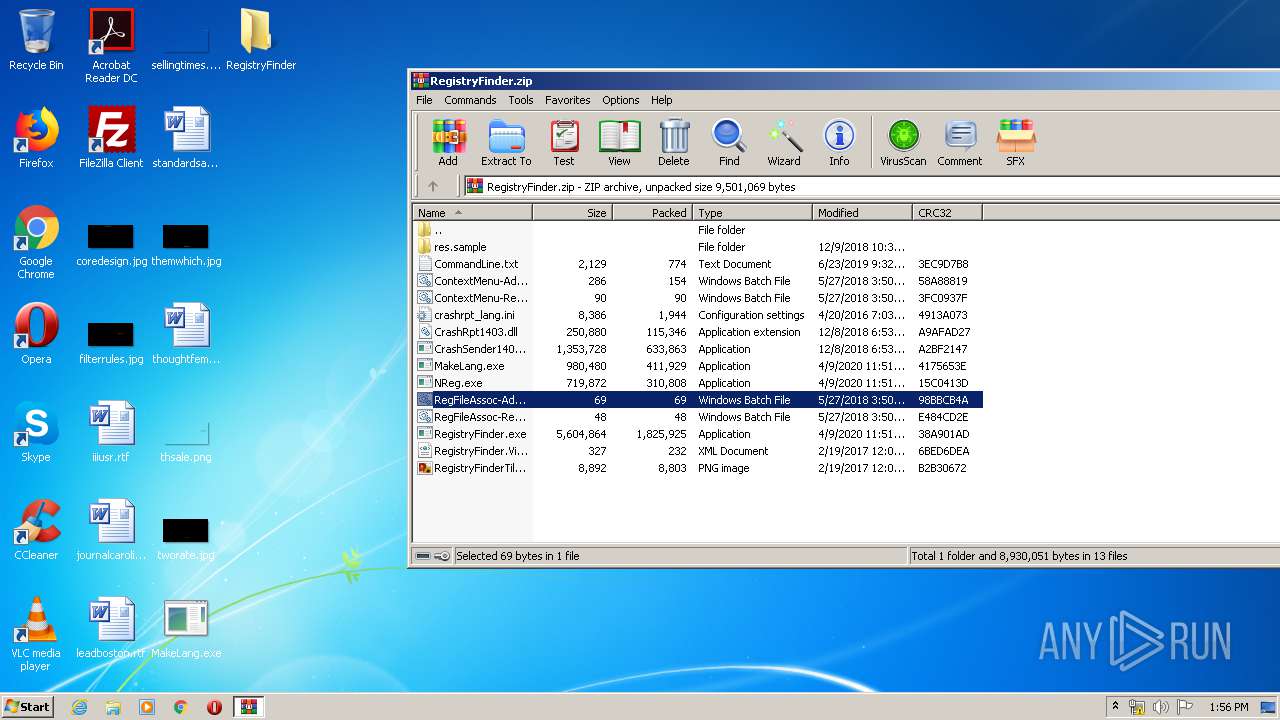The image size is (1280, 720).
Task: Launch Google Chrome desktop icon
Action: click(x=36, y=242)
